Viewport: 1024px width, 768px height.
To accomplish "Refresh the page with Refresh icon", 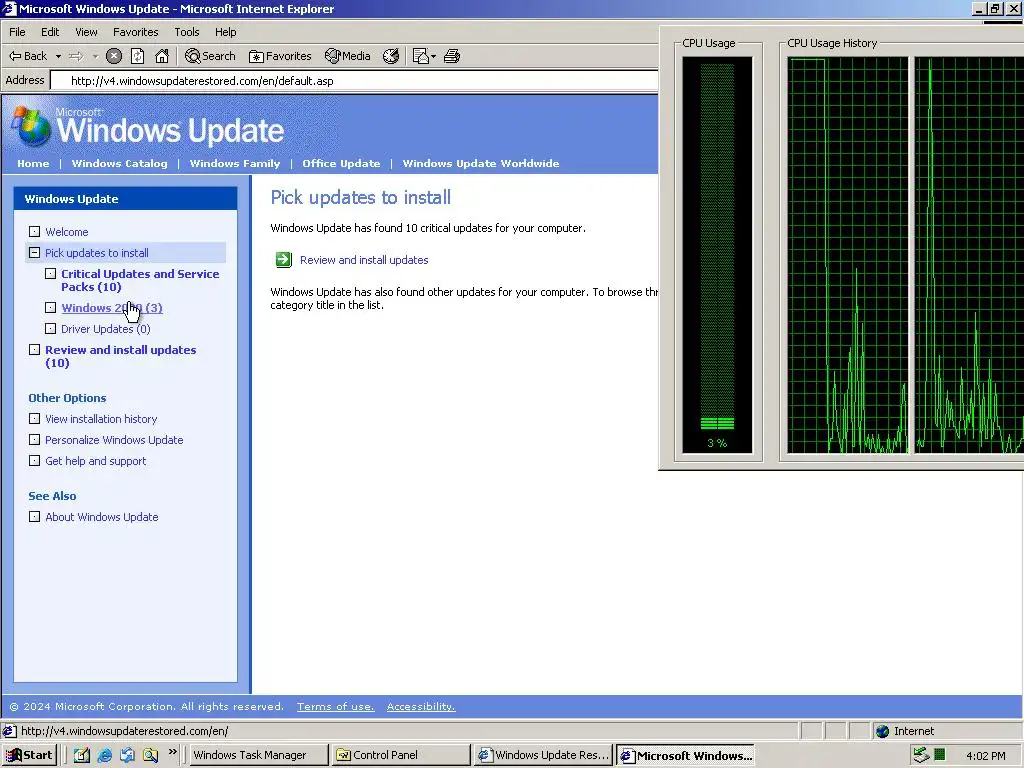I will [137, 56].
